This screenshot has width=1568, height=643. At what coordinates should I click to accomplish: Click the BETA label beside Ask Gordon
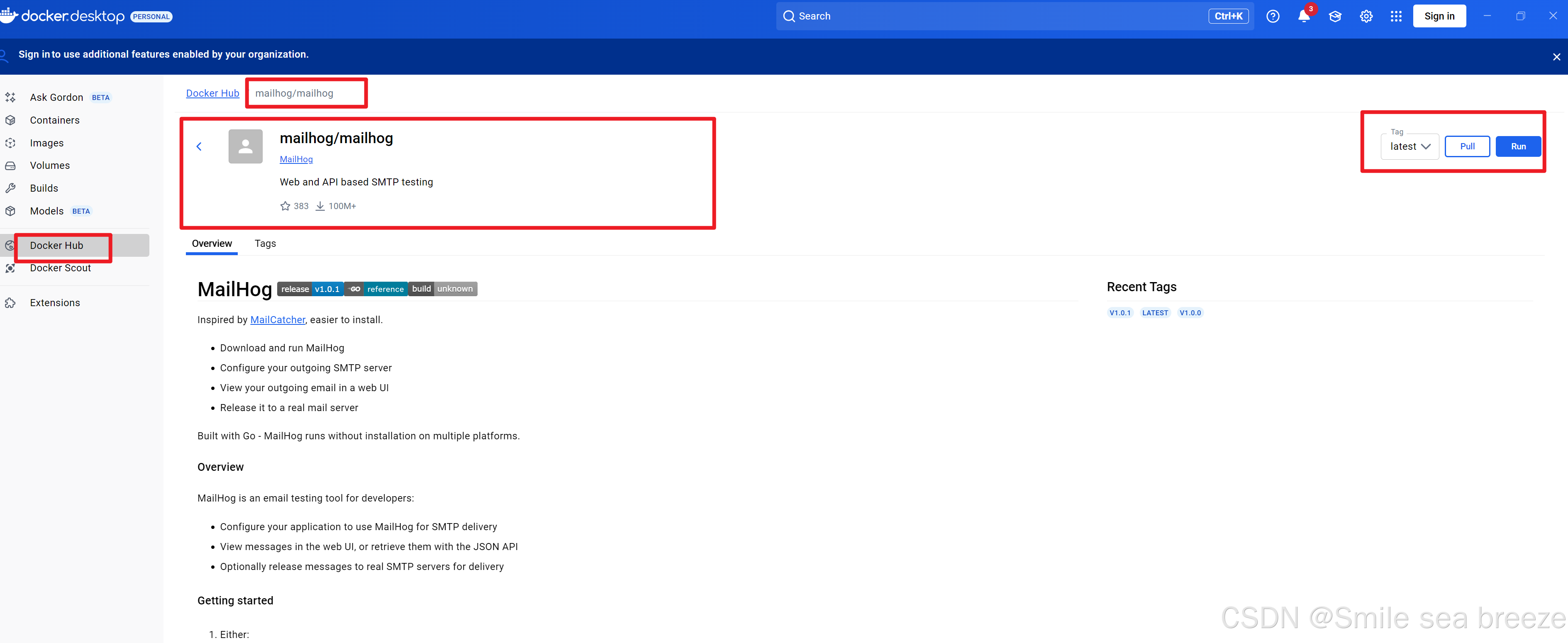pyautogui.click(x=100, y=98)
